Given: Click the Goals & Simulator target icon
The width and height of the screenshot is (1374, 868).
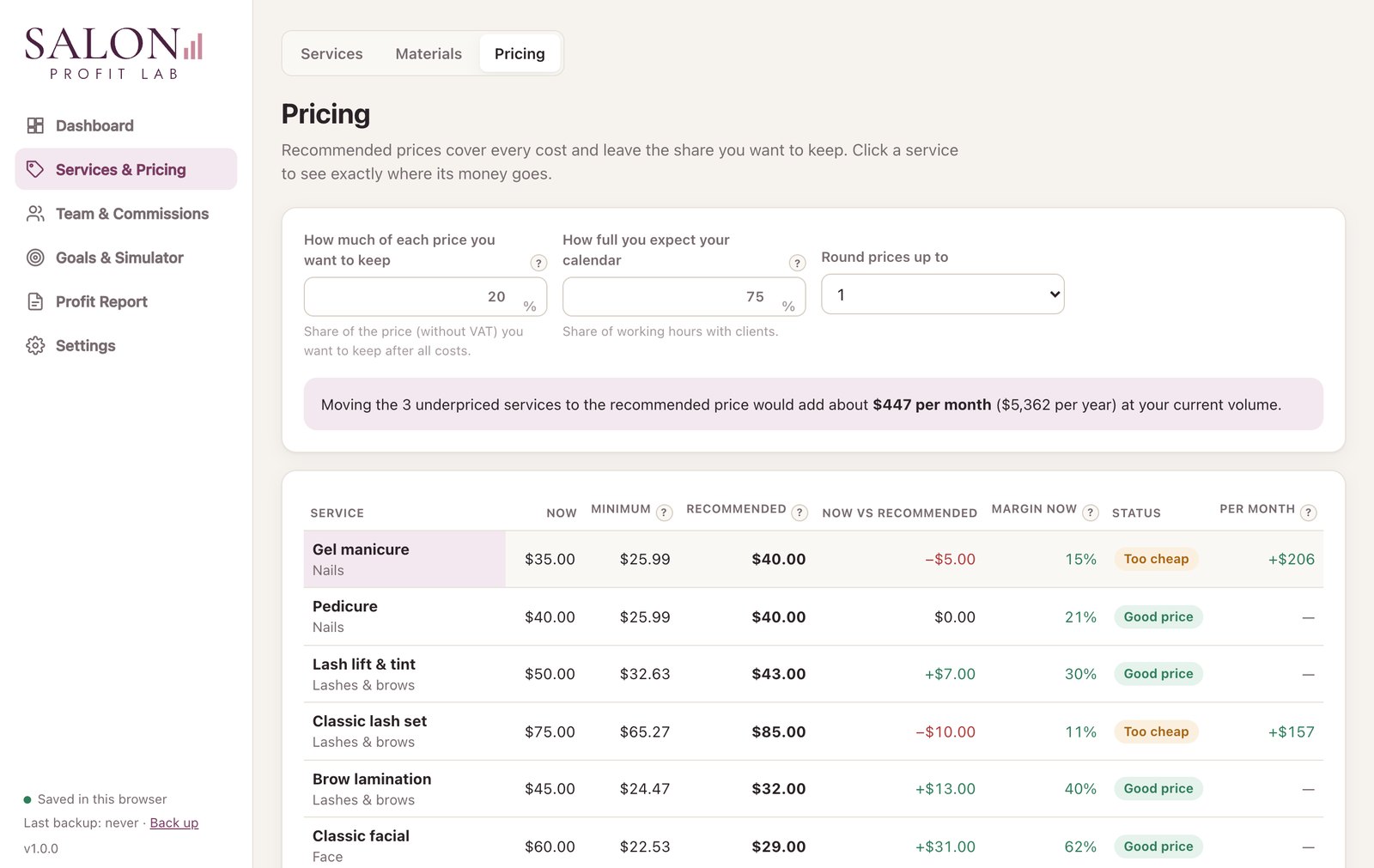Looking at the screenshot, I should click(35, 258).
